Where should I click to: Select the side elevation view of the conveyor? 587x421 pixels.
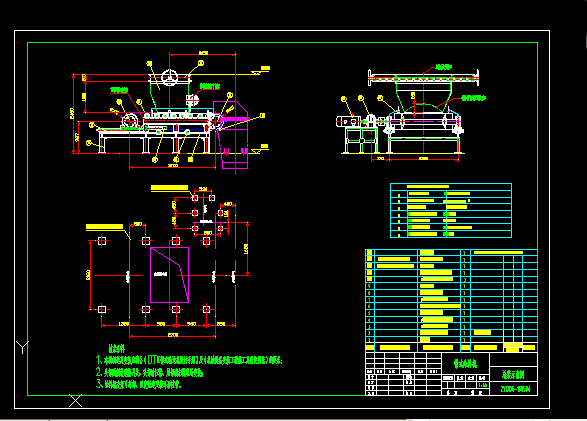point(170,112)
